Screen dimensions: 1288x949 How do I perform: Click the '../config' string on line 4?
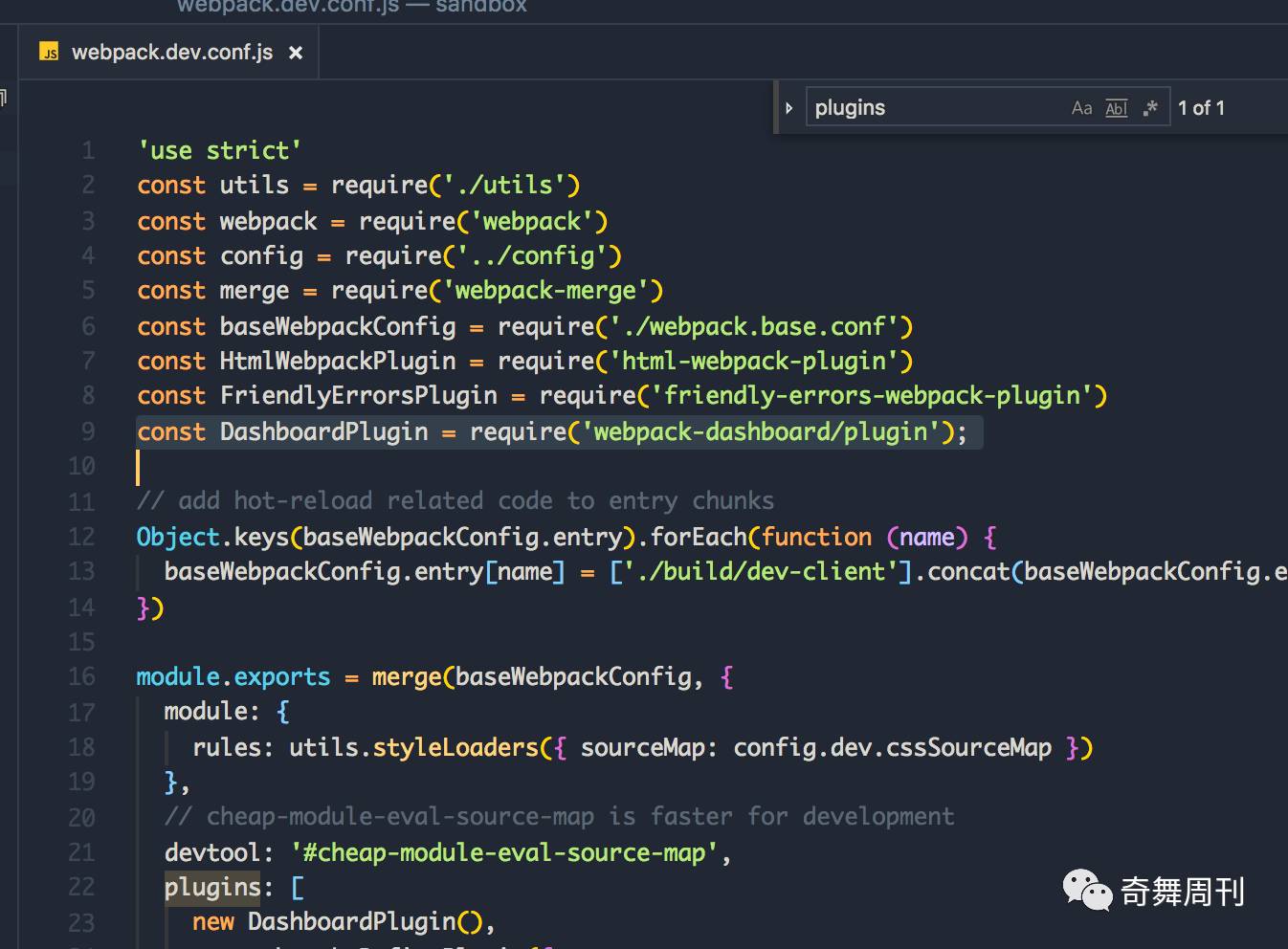click(531, 256)
